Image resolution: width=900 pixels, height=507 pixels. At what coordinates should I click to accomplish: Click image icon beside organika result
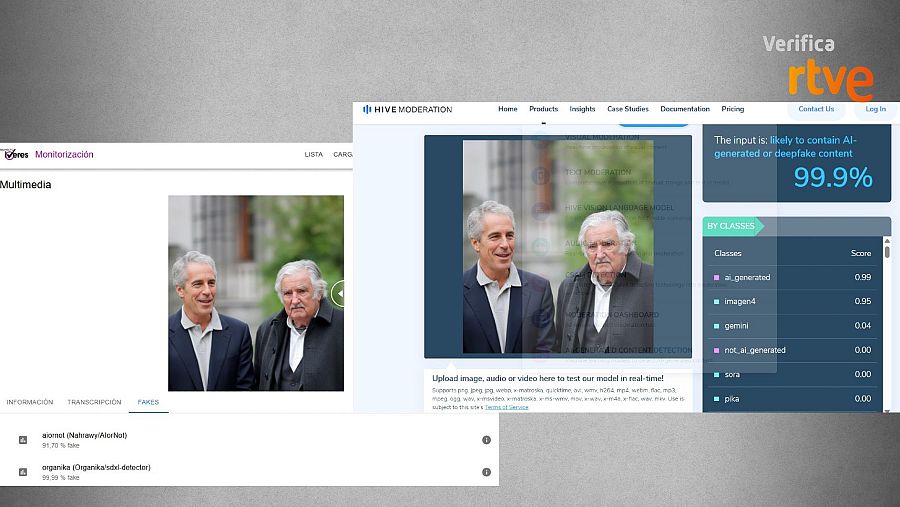click(23, 472)
